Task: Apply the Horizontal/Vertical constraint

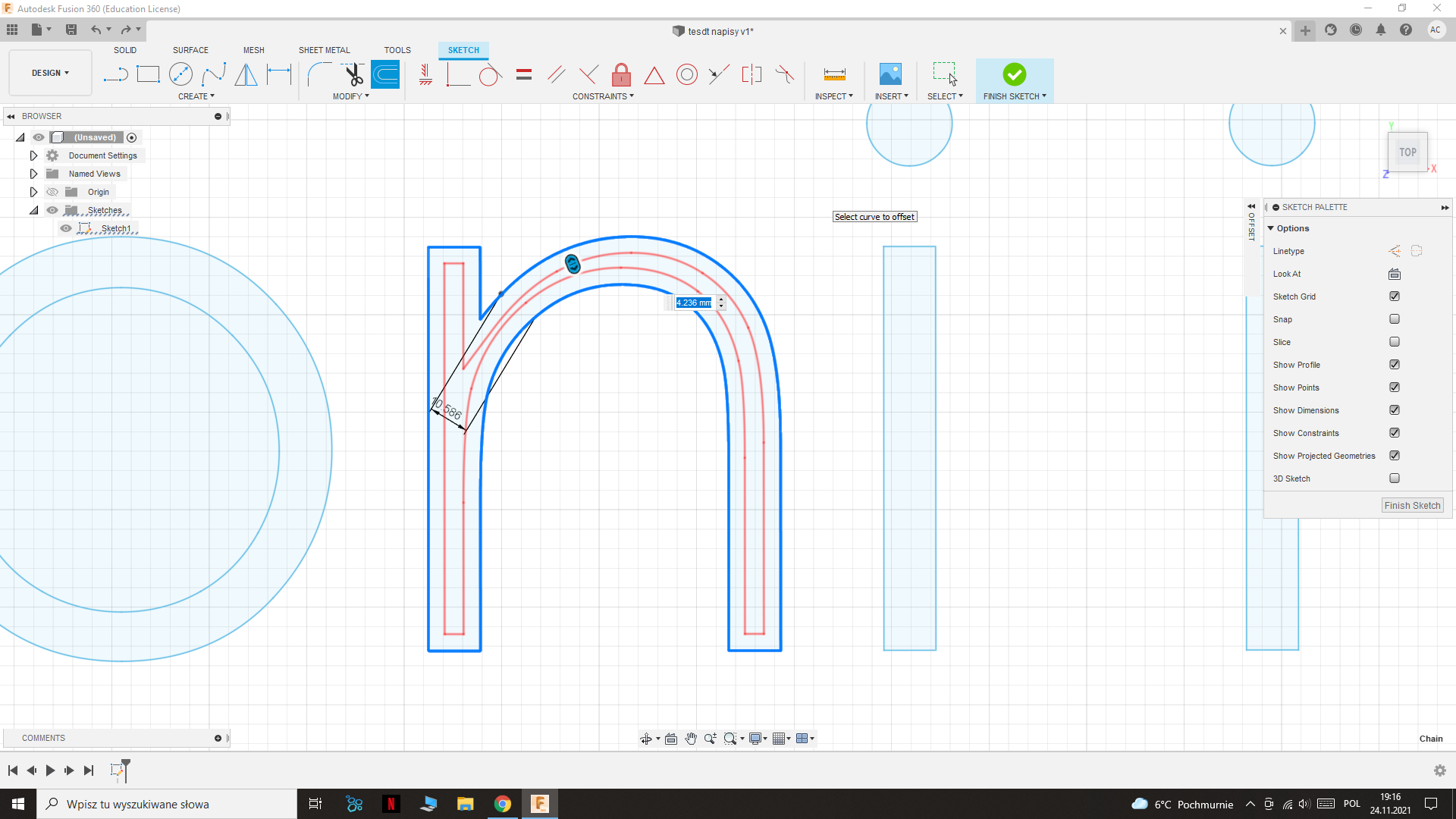Action: coord(425,74)
